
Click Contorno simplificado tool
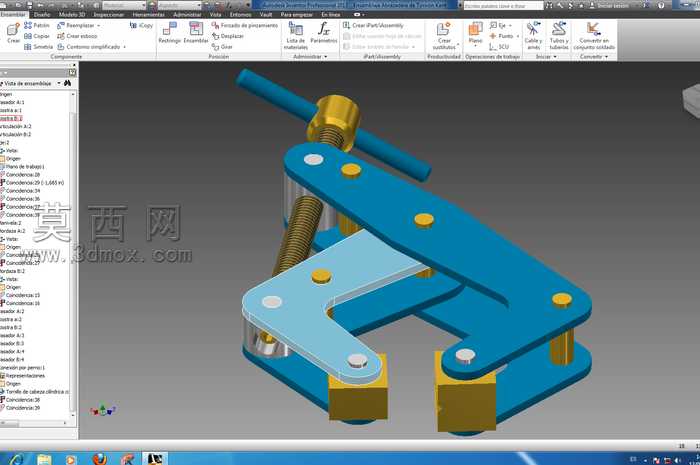pos(89,46)
